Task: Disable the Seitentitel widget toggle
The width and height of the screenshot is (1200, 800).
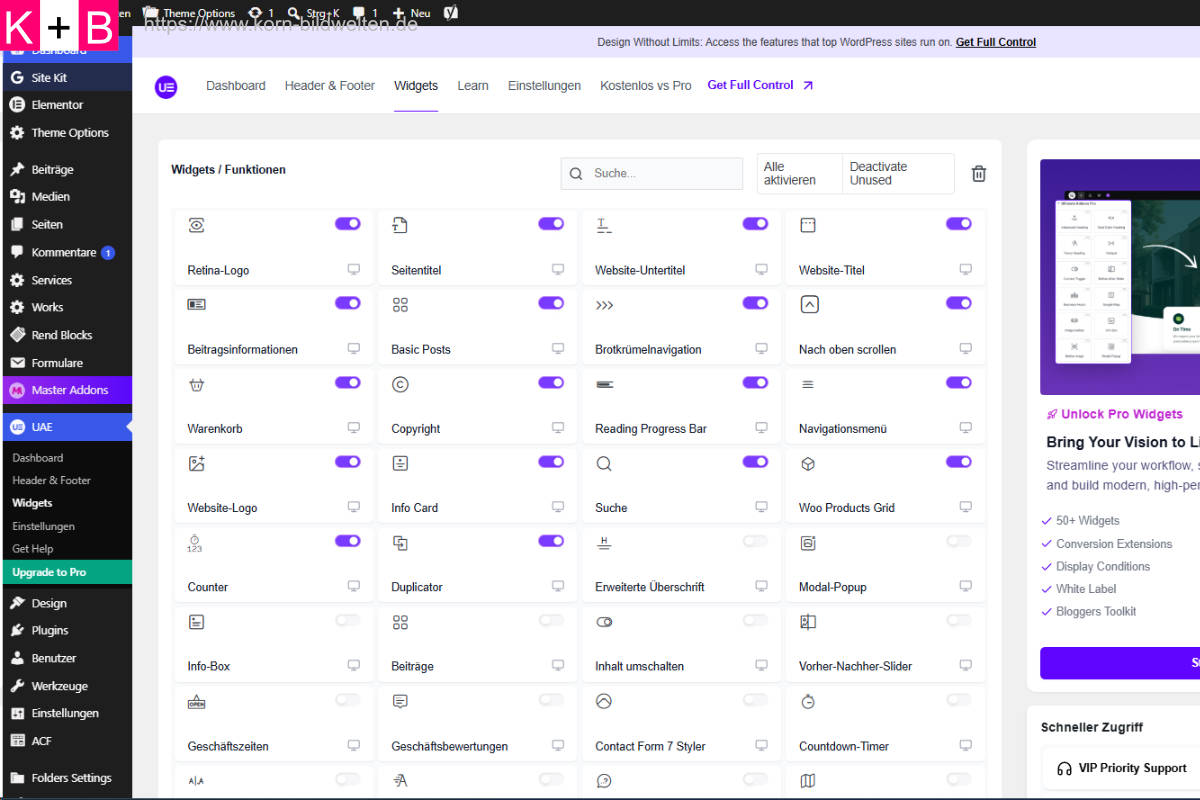Action: 551,224
